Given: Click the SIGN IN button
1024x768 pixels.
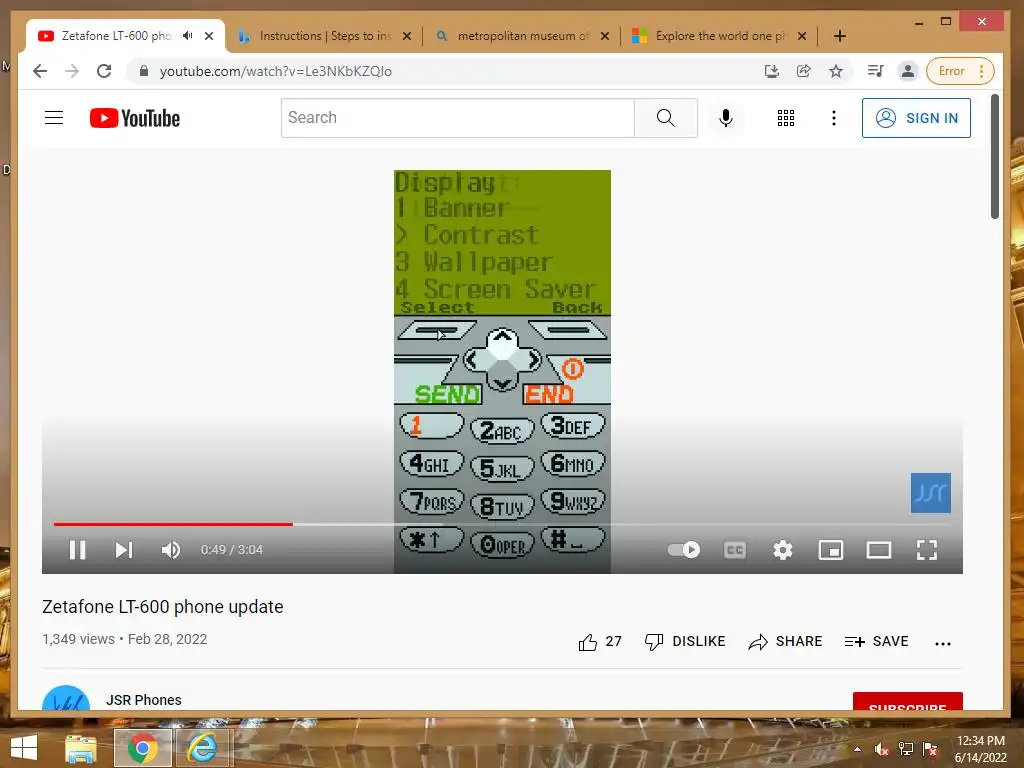Looking at the screenshot, I should pos(916,118).
